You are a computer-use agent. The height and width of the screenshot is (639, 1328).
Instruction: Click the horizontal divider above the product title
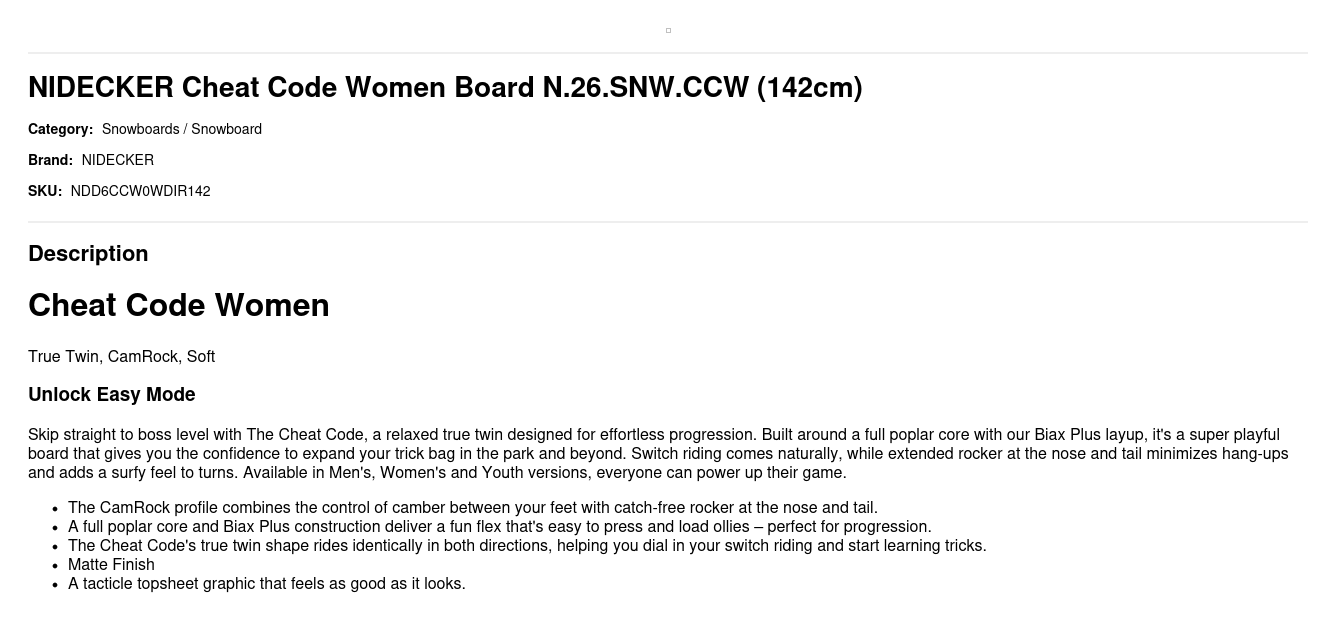668,53
